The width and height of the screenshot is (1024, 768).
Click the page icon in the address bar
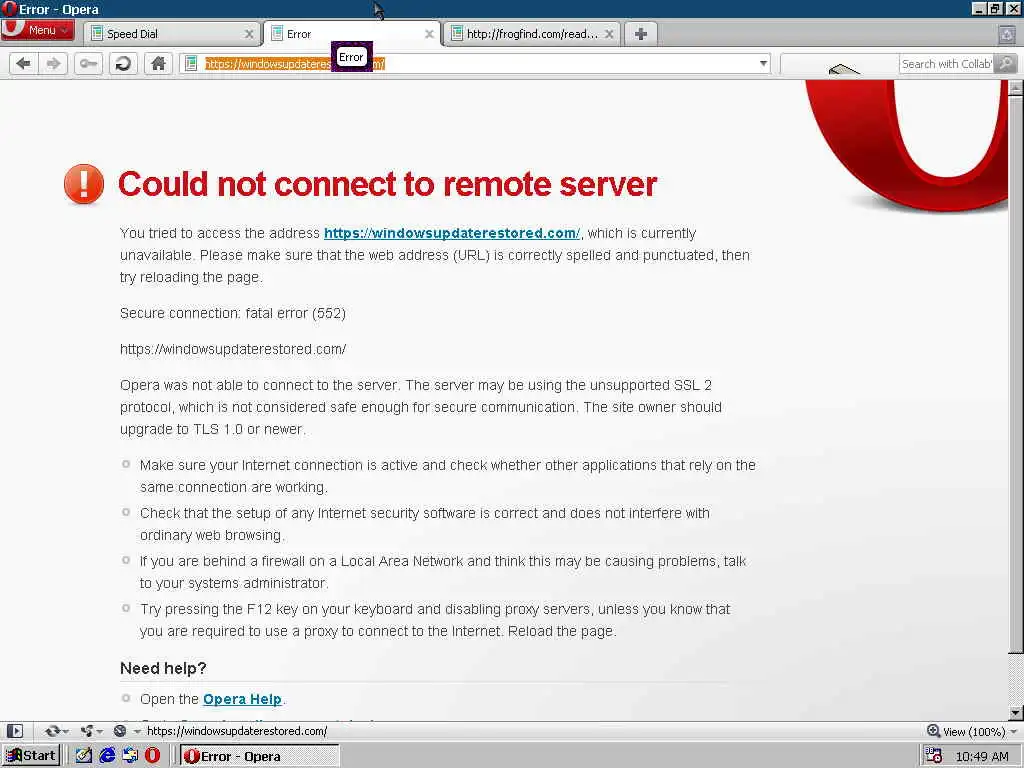(x=191, y=63)
